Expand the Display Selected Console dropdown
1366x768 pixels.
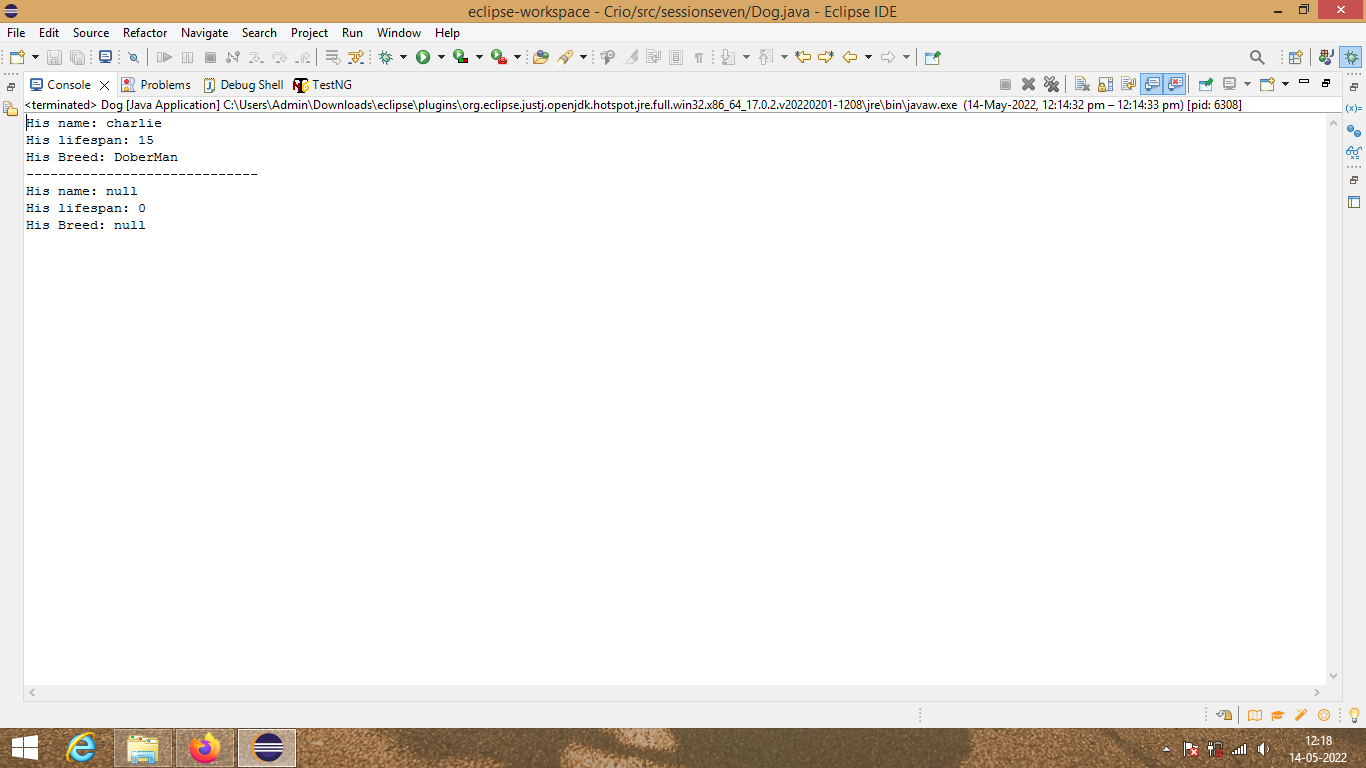[x=1247, y=84]
